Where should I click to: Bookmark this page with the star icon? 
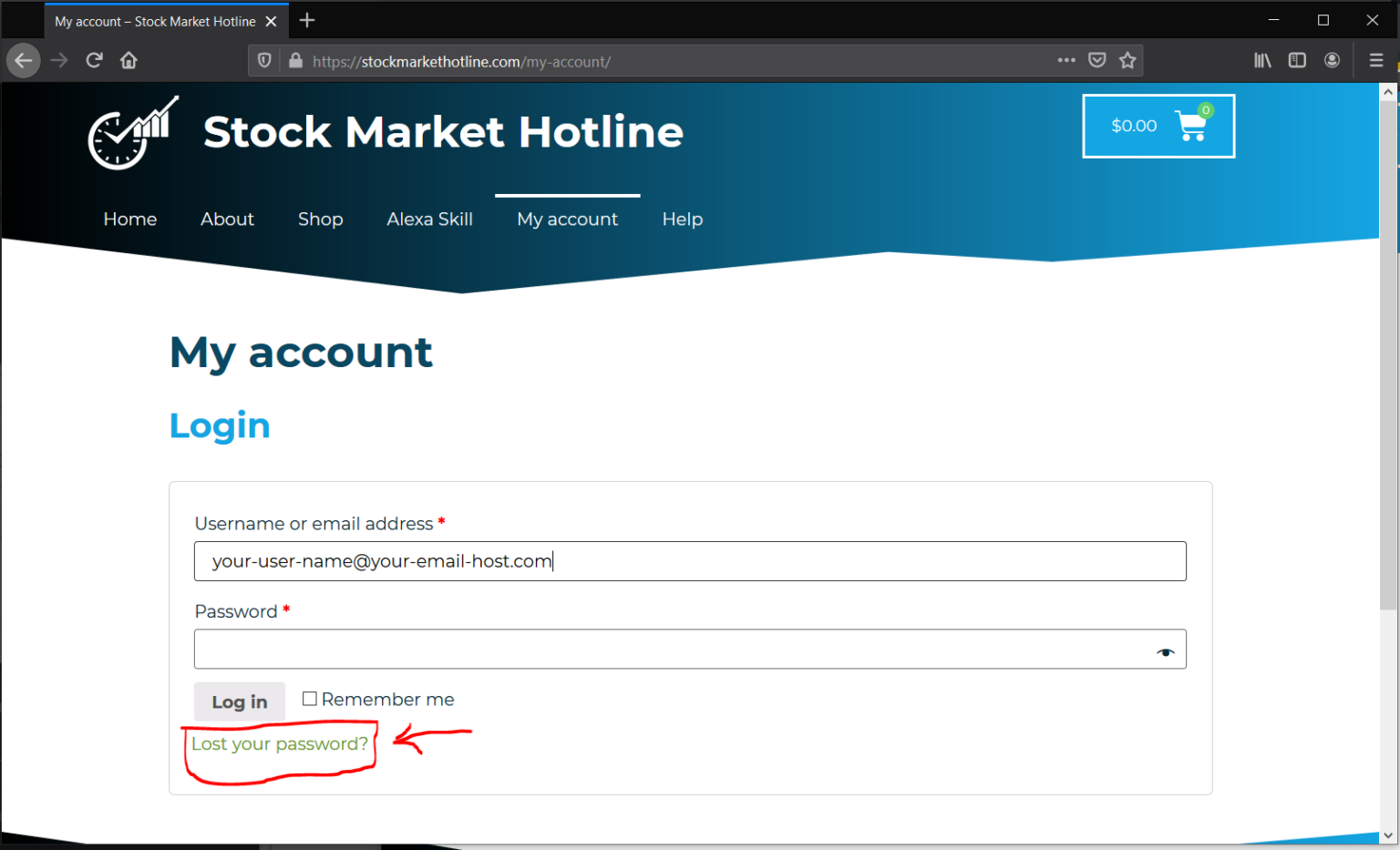pos(1127,60)
